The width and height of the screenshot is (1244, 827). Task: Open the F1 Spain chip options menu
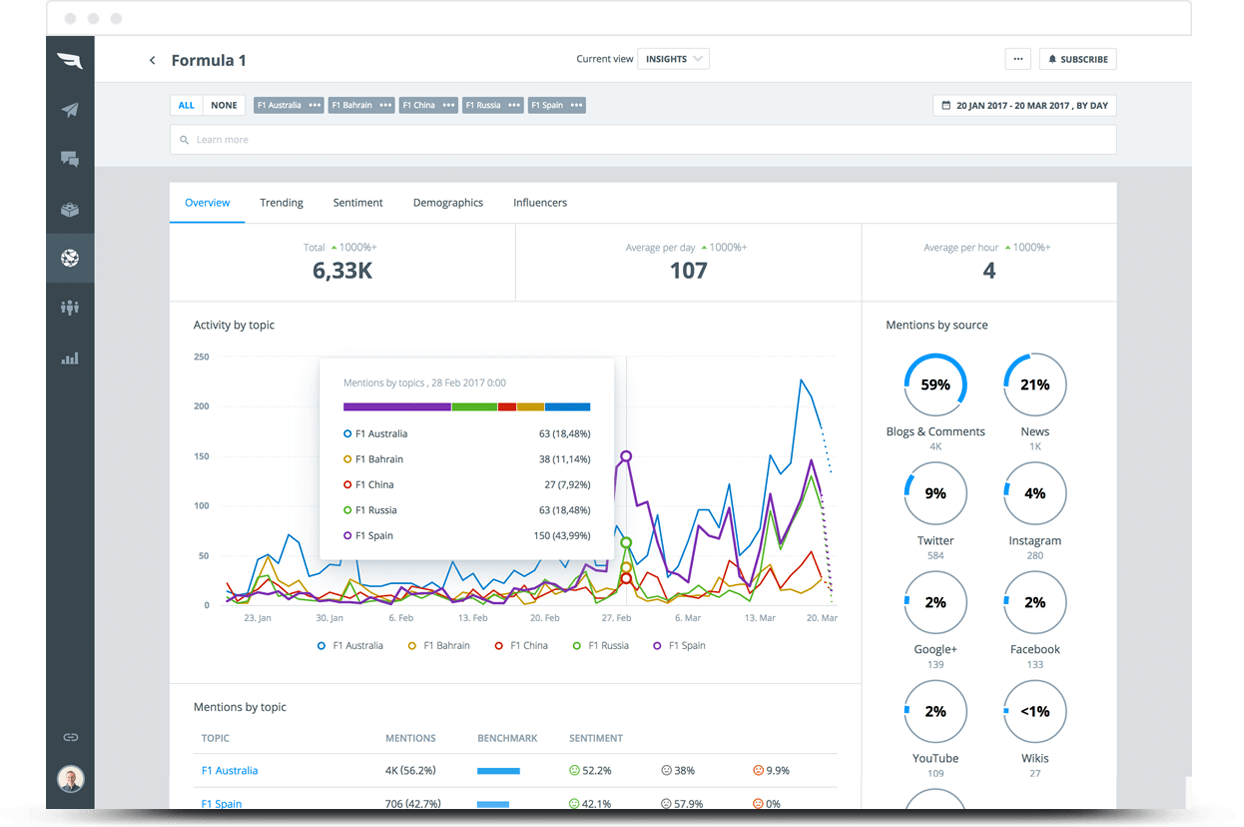577,105
